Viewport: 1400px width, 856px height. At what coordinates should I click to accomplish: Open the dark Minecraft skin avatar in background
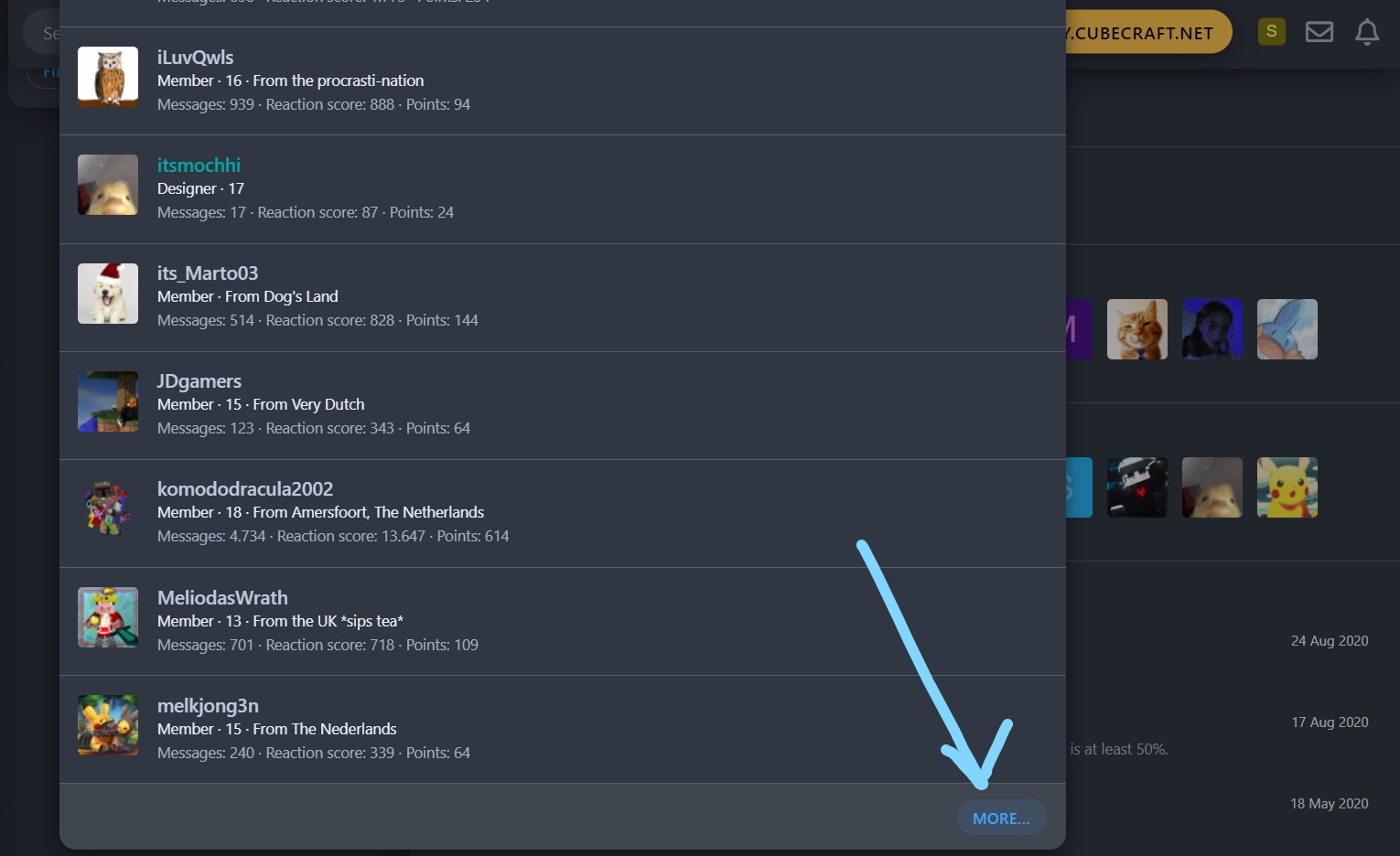click(x=1137, y=487)
